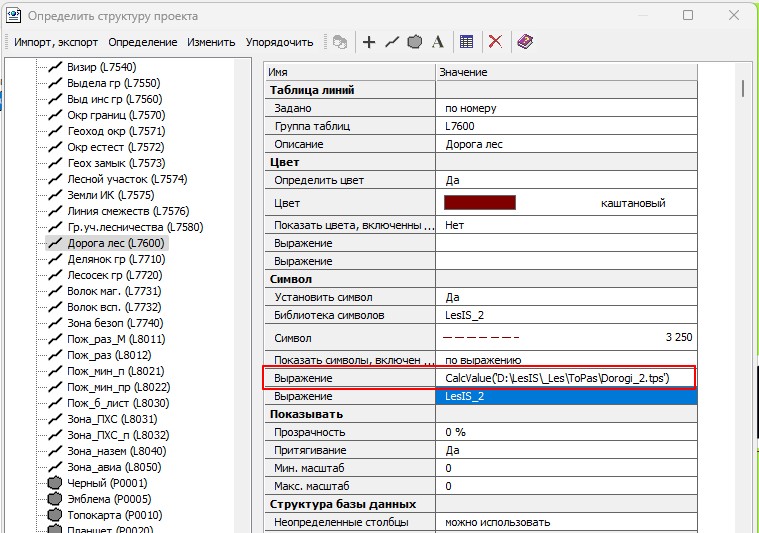Toggle the 'Установить символ' value Да

tap(453, 297)
